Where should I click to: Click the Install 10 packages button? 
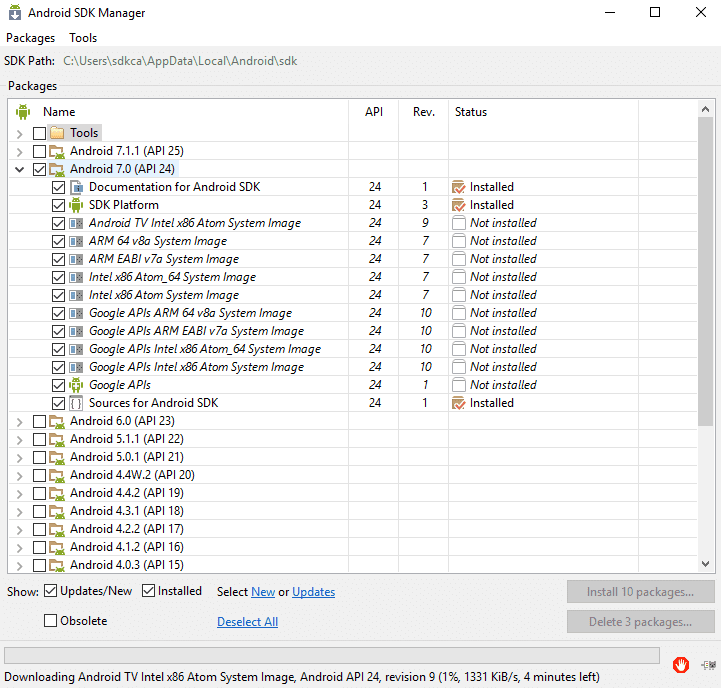[641, 592]
